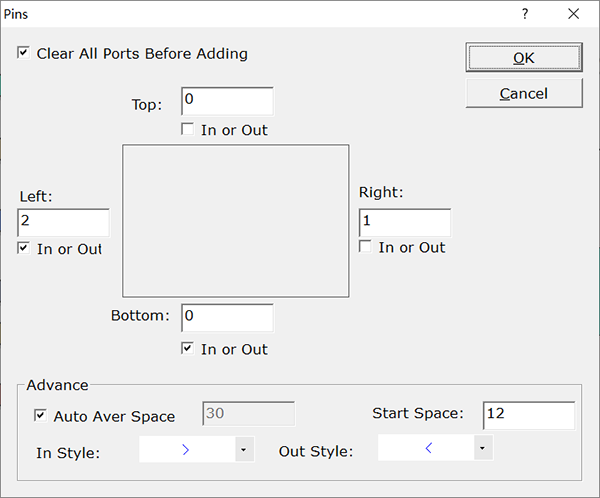
Task: Click the Start Space input field
Action: 529,415
